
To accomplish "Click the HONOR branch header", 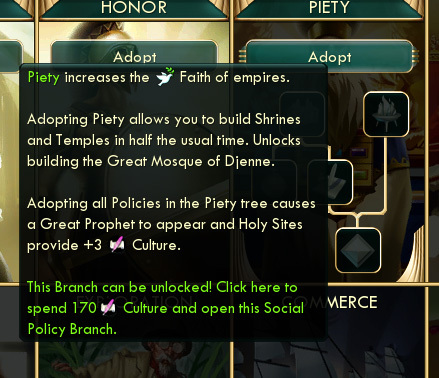I will (x=134, y=8).
